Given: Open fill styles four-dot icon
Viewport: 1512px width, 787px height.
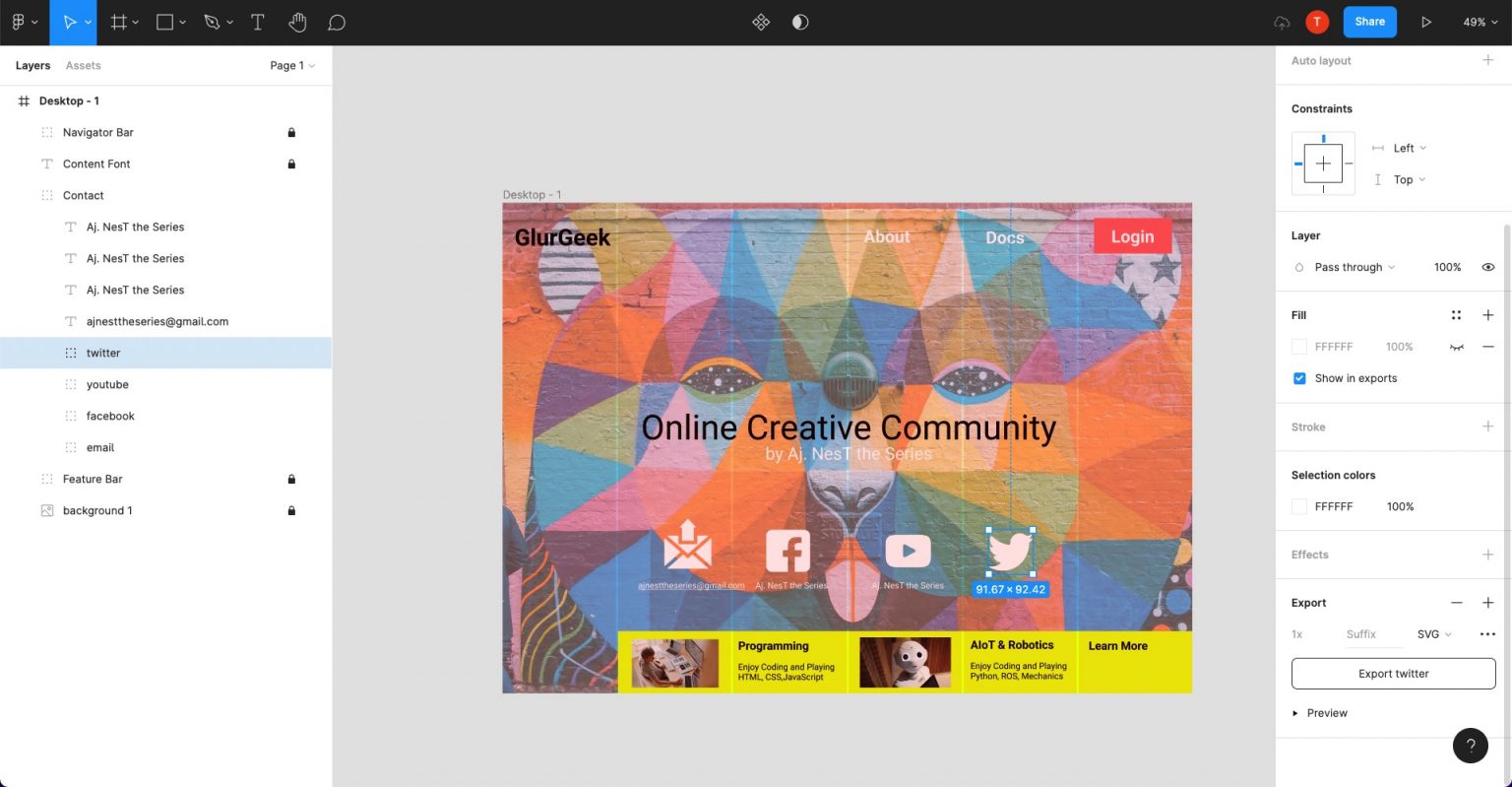Looking at the screenshot, I should click(1456, 315).
